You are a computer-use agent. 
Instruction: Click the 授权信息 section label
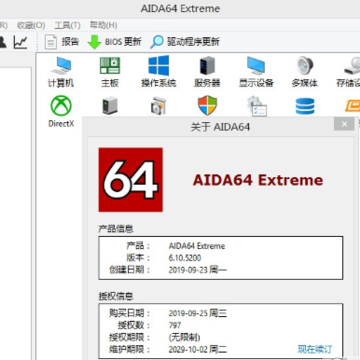pos(116,296)
